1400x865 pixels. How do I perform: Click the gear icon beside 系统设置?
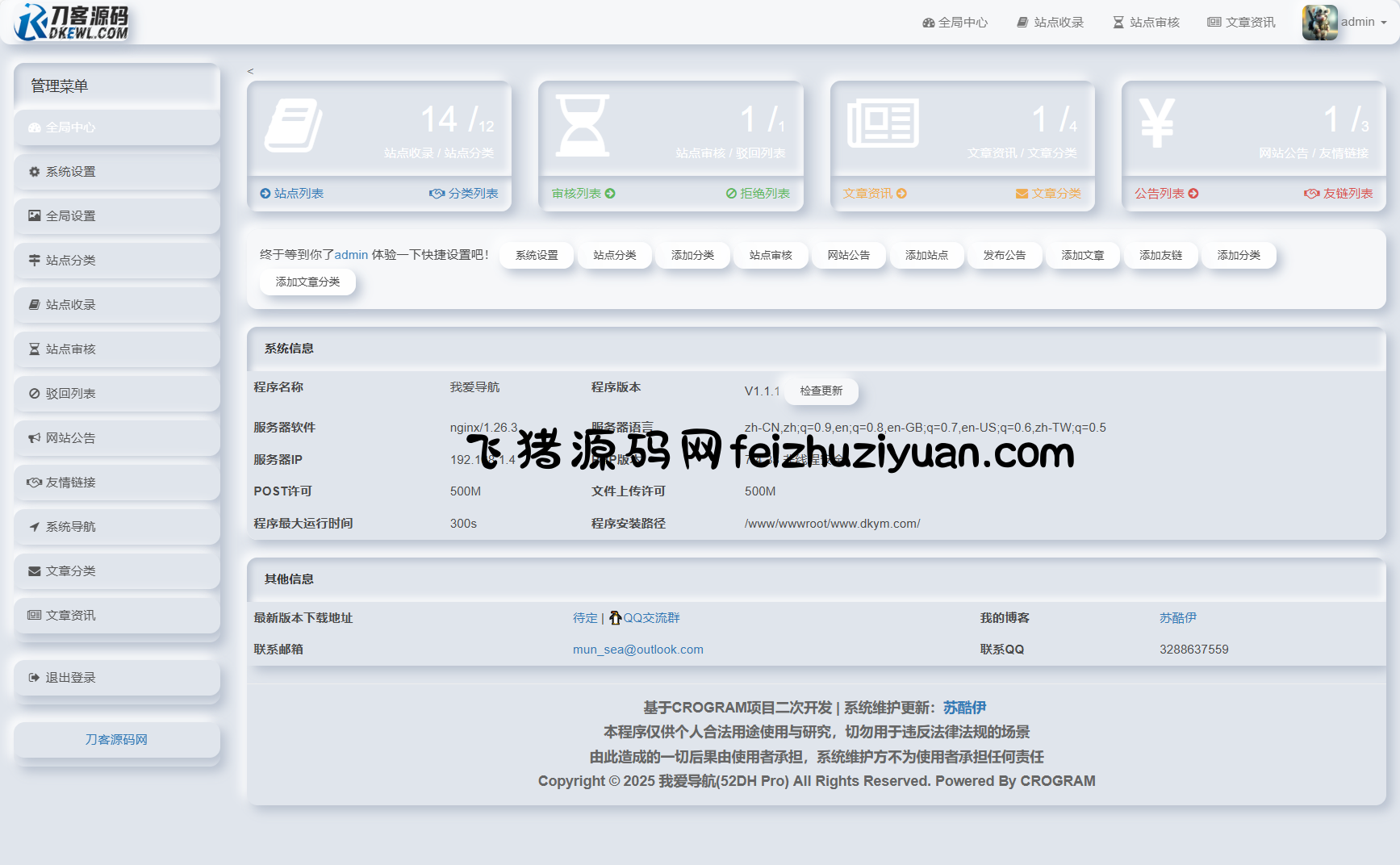tap(35, 172)
